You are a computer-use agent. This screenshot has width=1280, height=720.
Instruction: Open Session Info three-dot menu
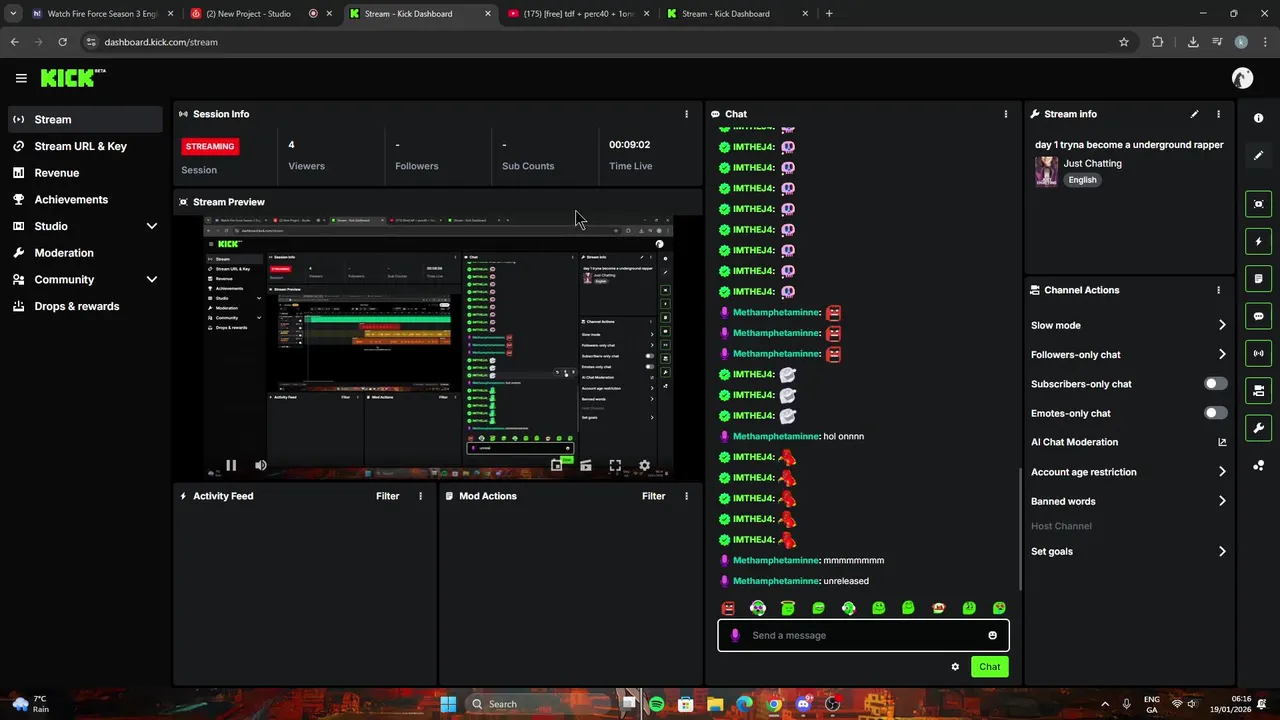(x=686, y=114)
